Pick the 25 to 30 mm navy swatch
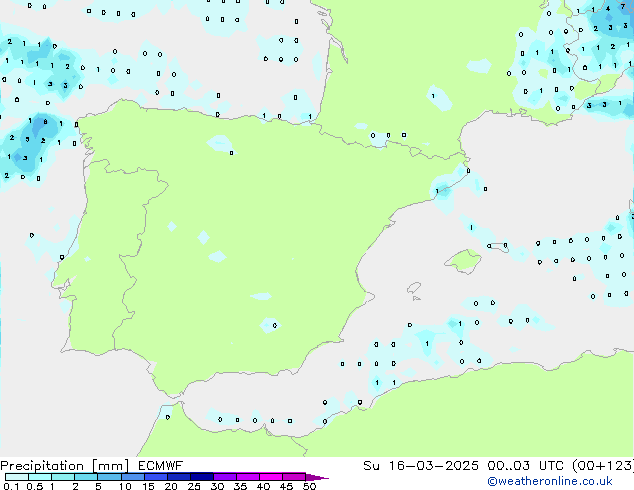 [201, 477]
